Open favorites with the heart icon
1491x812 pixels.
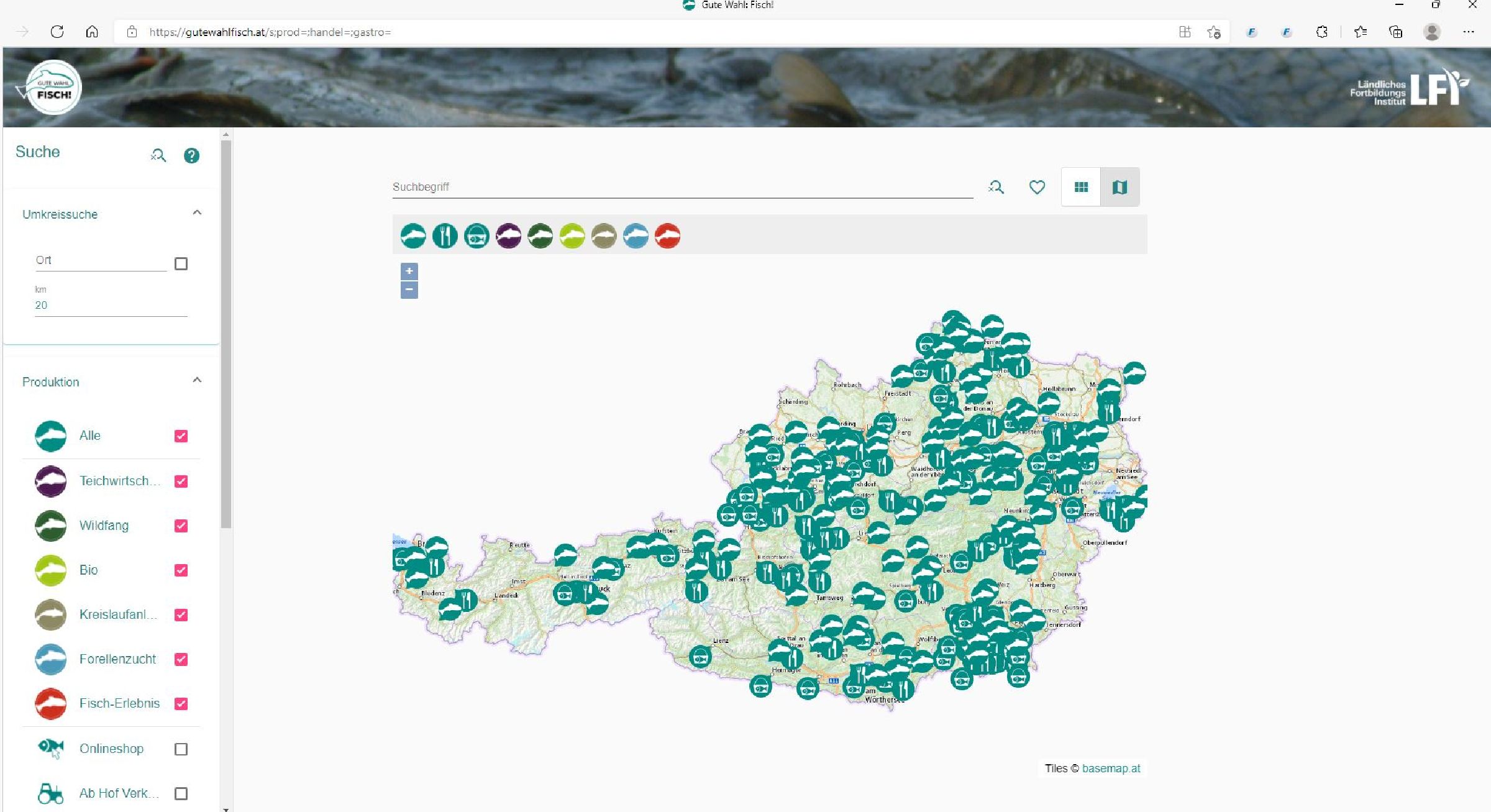[x=1037, y=187]
